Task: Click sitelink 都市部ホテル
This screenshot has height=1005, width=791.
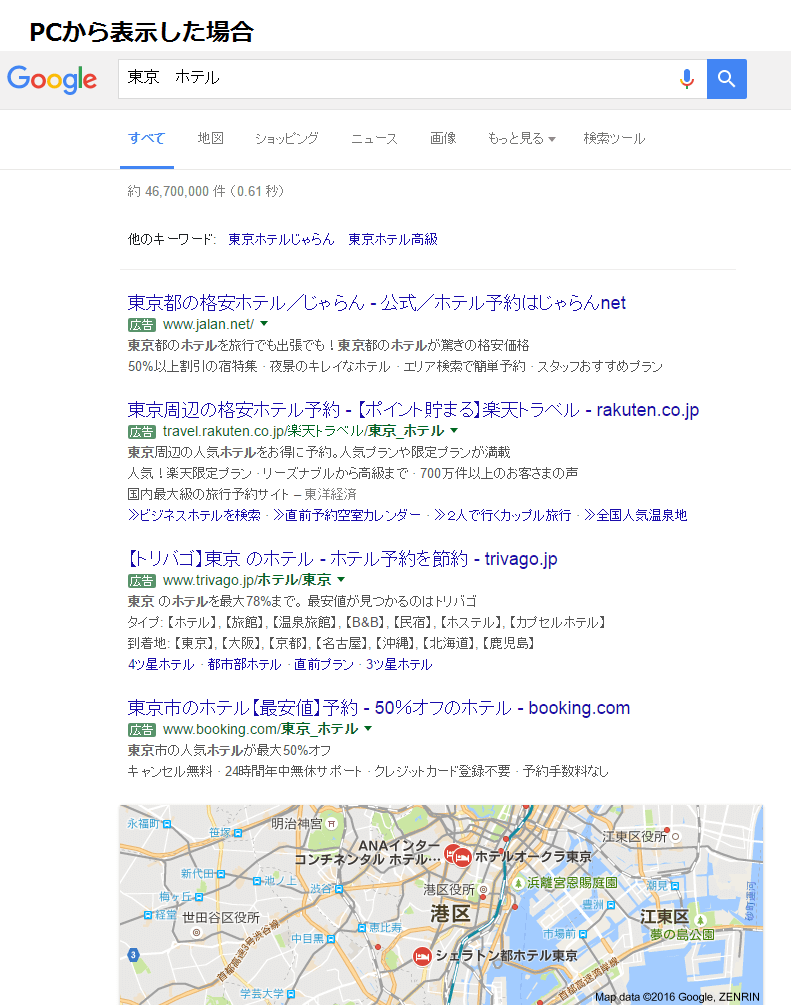Action: (x=244, y=665)
